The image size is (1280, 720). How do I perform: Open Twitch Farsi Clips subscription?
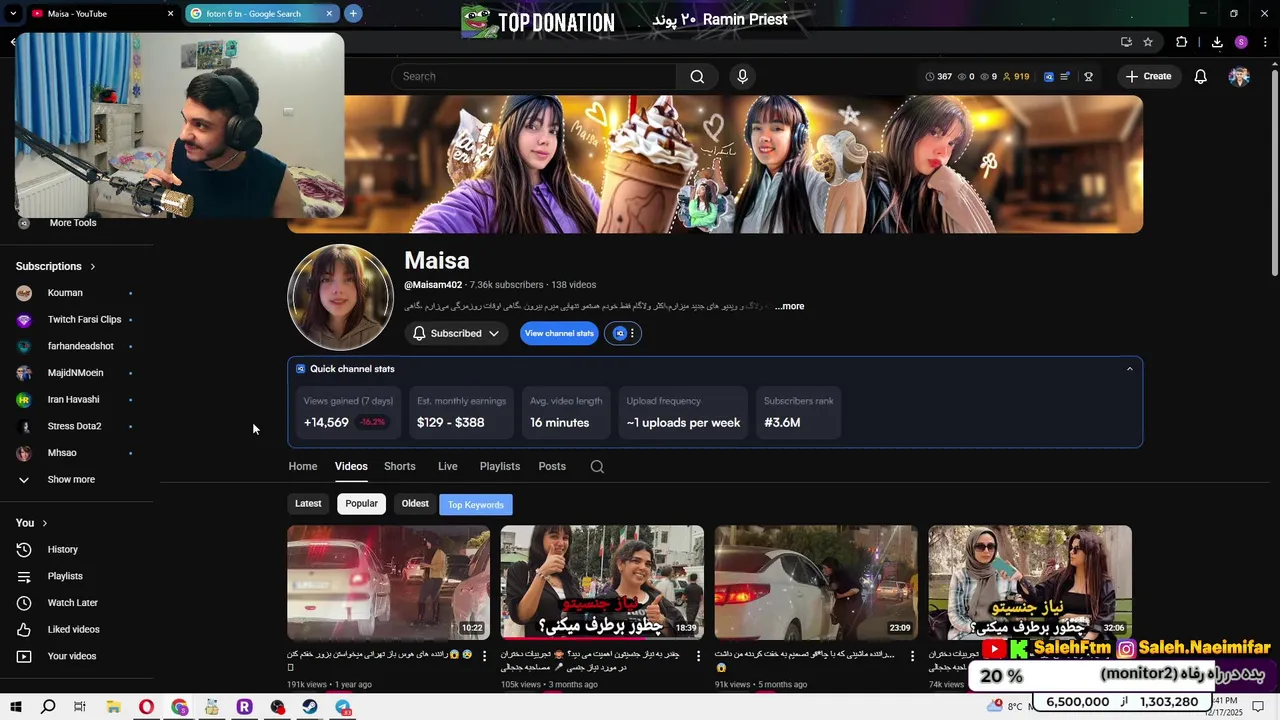(x=84, y=320)
